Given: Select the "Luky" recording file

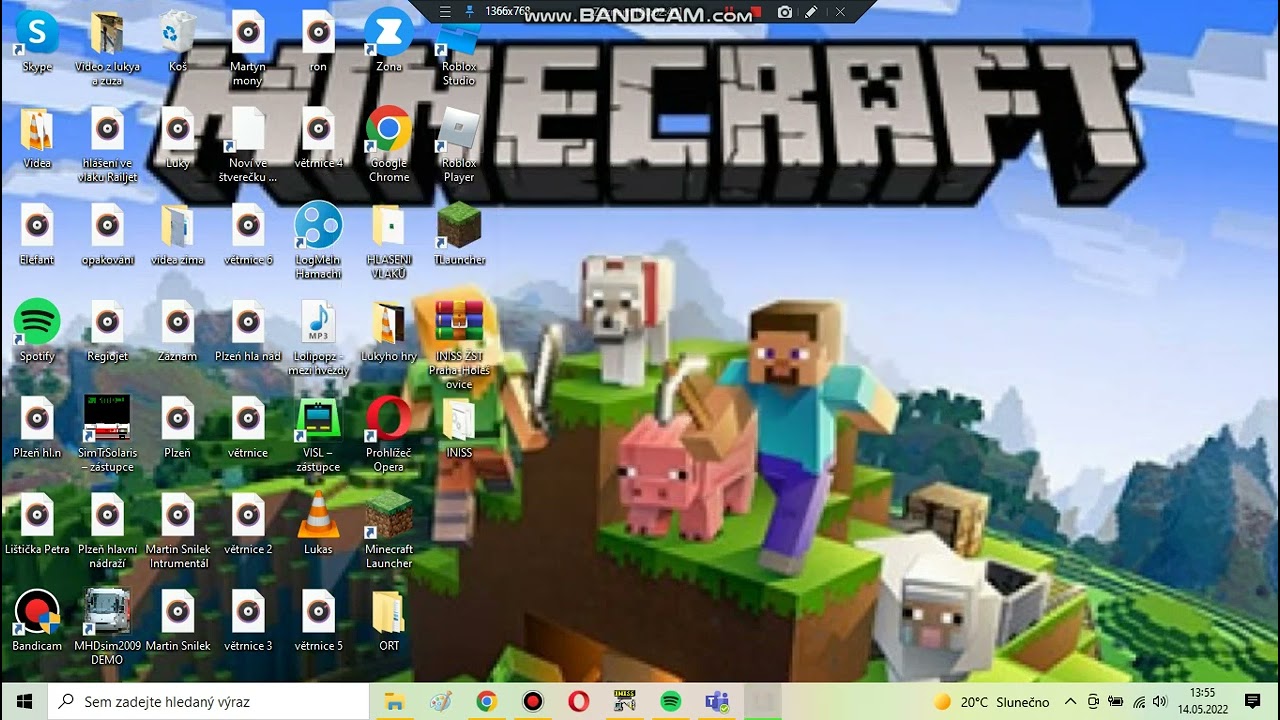Looking at the screenshot, I should (177, 137).
